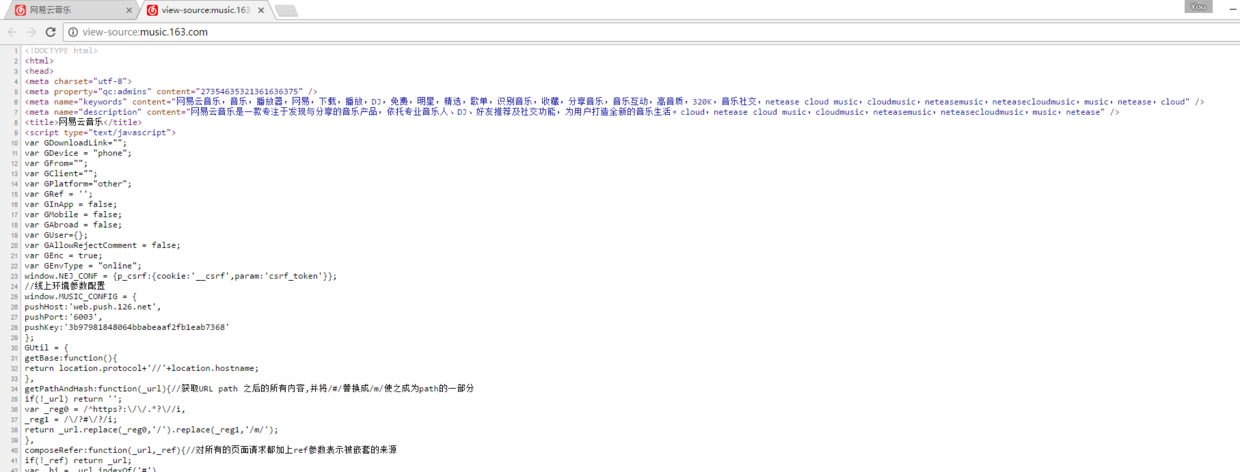Click the var GFrom="" line

(56, 163)
